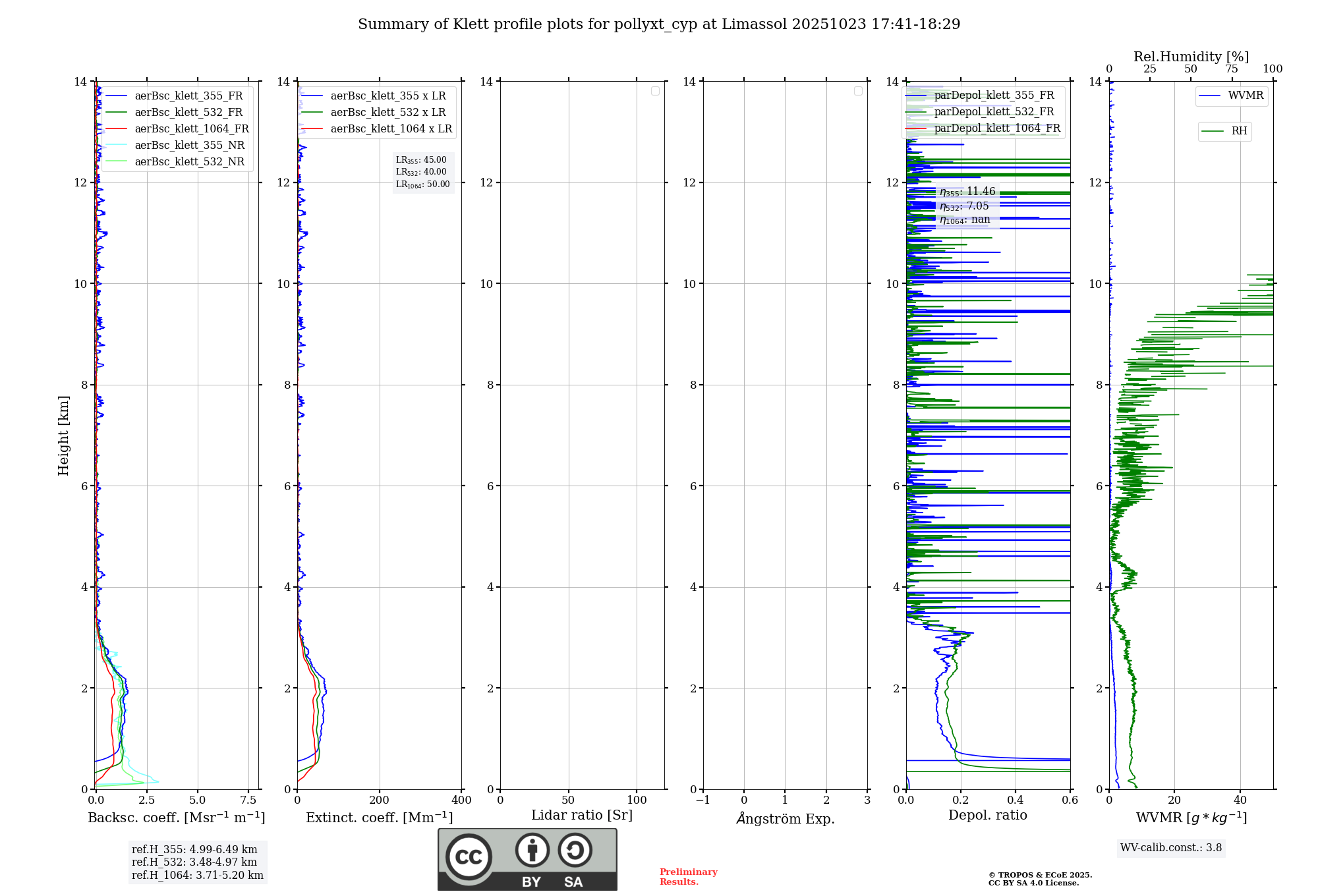Click the aerBsc_klett_355_FR legend entry
This screenshot has height=896, width=1318.
point(188,96)
